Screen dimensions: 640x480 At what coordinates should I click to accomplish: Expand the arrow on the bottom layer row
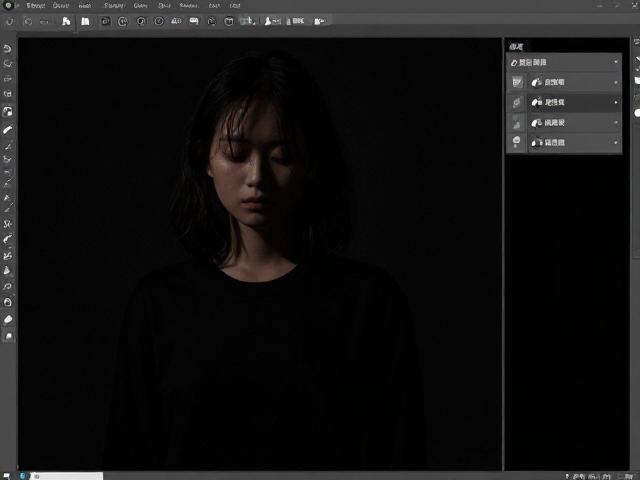click(616, 142)
